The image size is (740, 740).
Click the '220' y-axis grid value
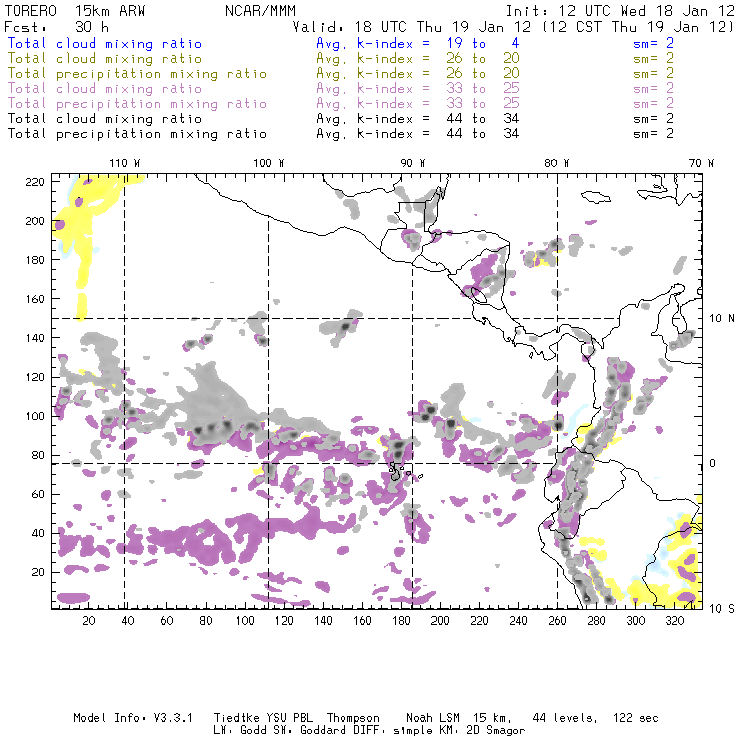pyautogui.click(x=35, y=182)
